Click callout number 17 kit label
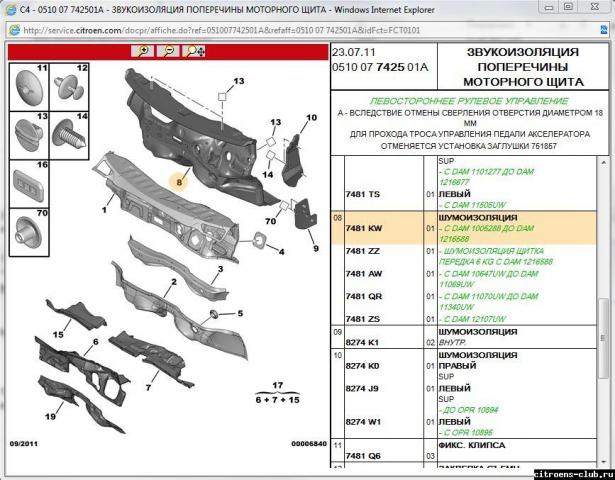 tap(278, 385)
